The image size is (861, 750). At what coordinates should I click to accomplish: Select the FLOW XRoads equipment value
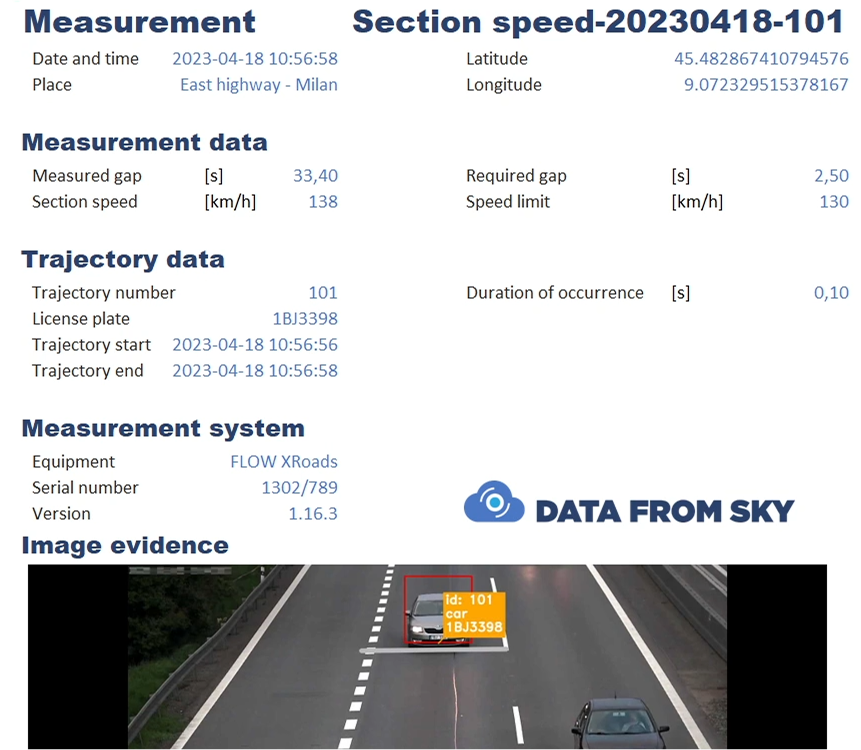[x=283, y=462]
